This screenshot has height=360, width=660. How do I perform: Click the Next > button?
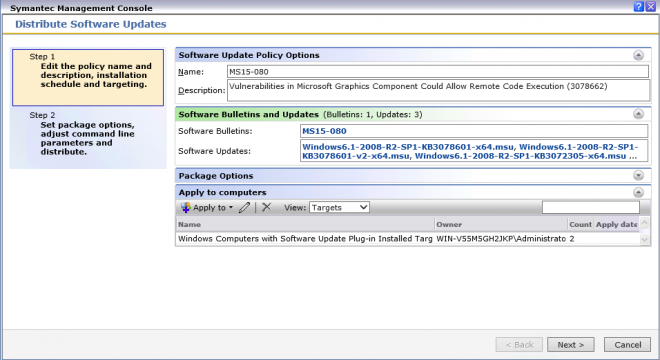tap(571, 345)
